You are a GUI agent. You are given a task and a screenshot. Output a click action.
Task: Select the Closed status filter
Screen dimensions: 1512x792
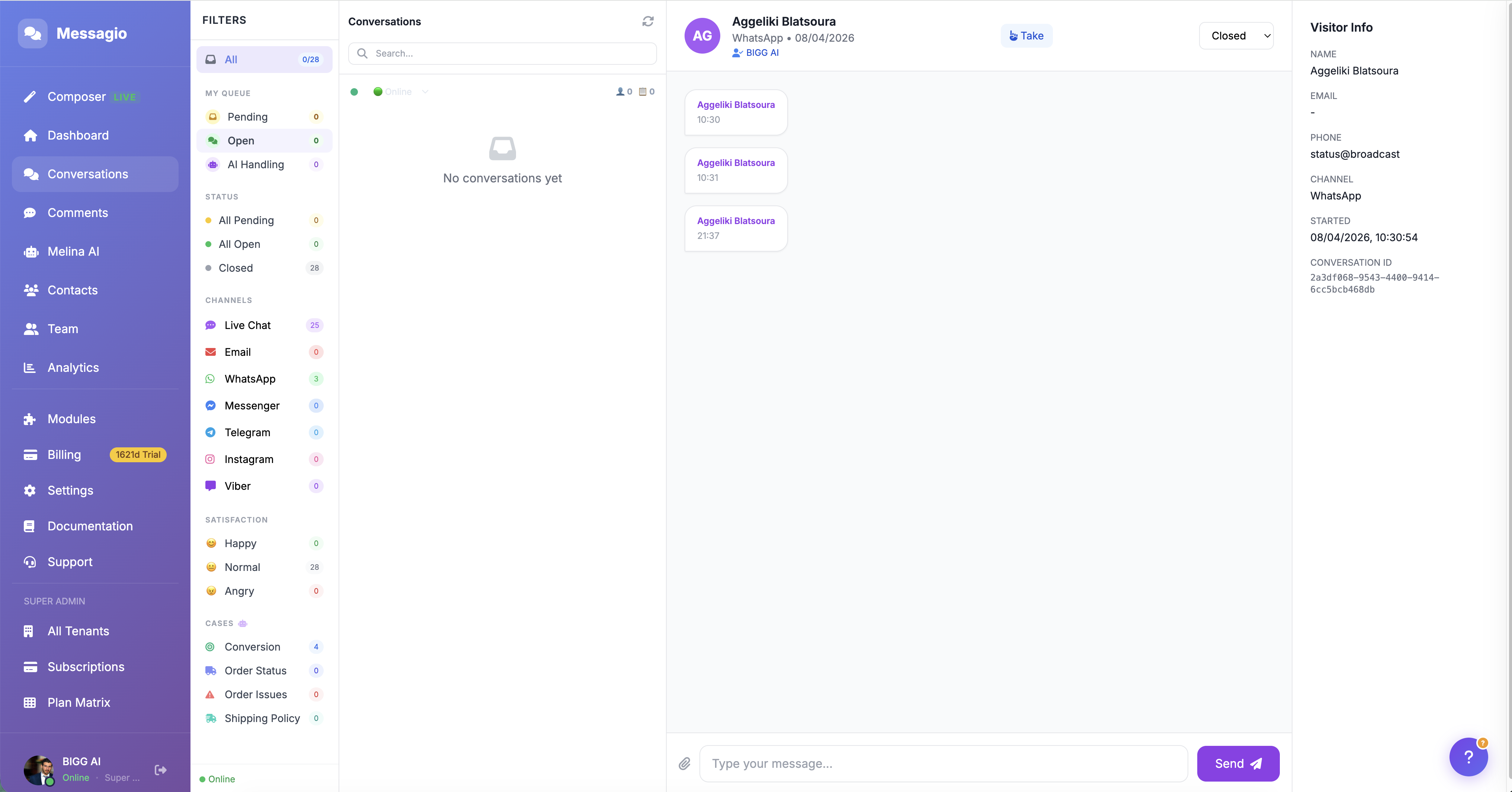point(236,268)
